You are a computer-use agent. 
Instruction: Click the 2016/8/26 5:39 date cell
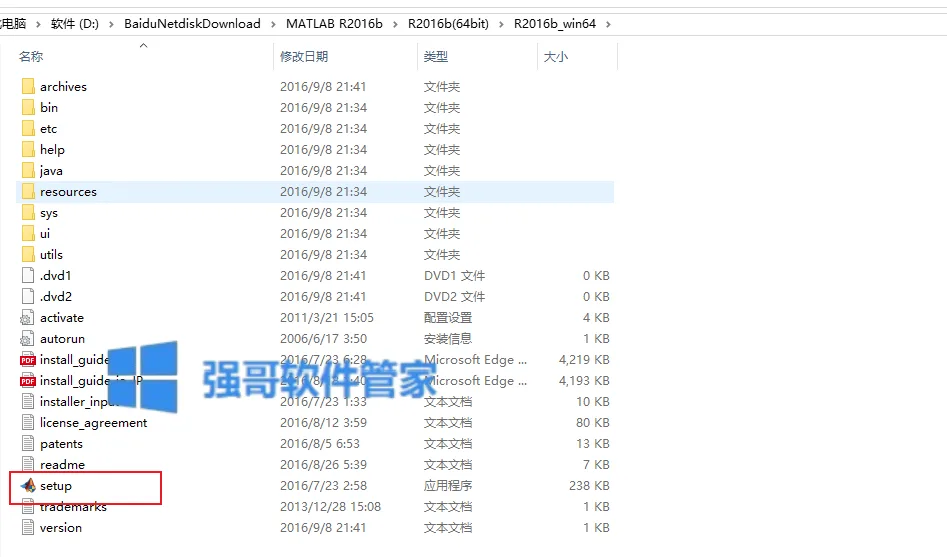323,465
